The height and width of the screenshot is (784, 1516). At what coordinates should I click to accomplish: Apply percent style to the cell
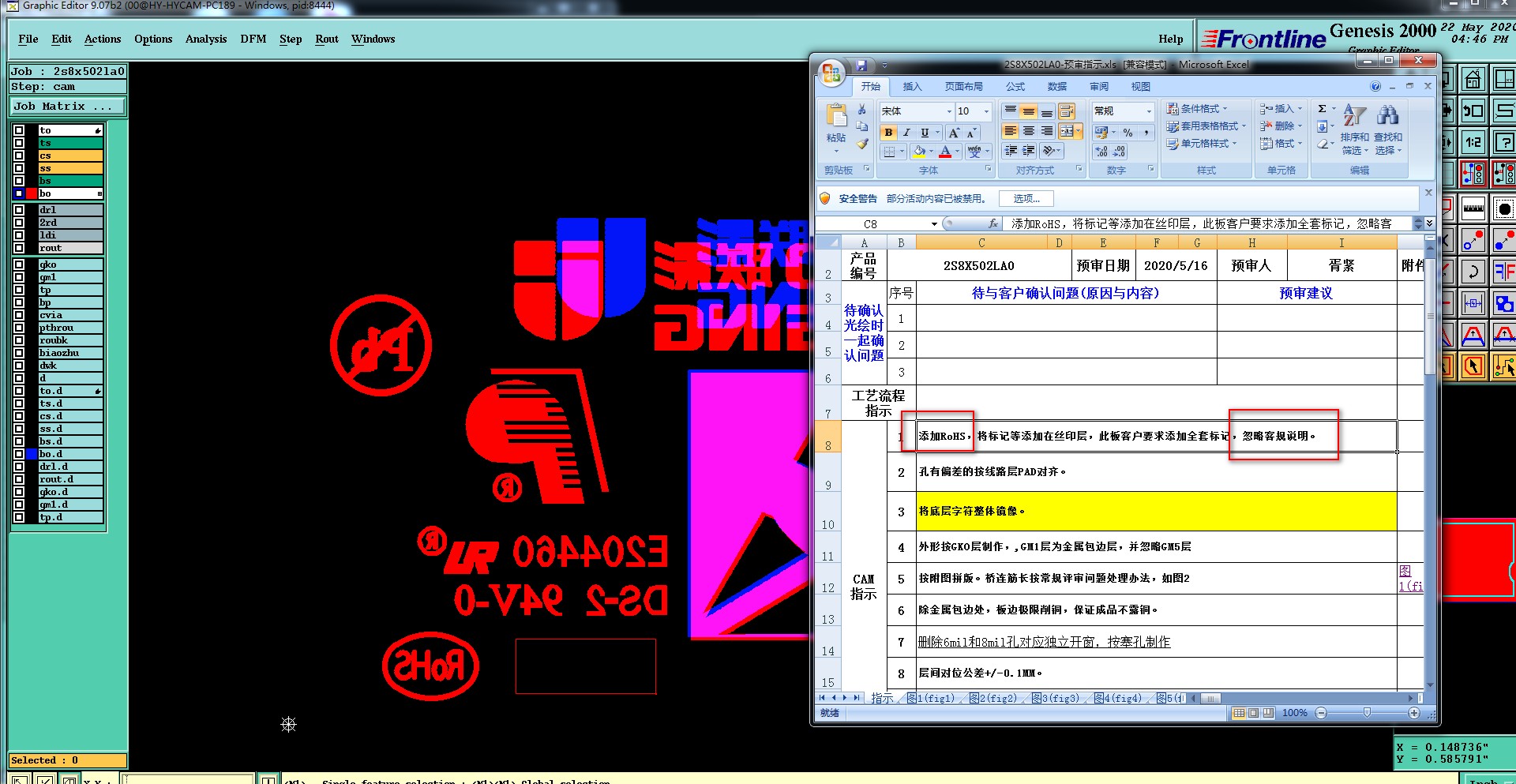pos(1128,133)
